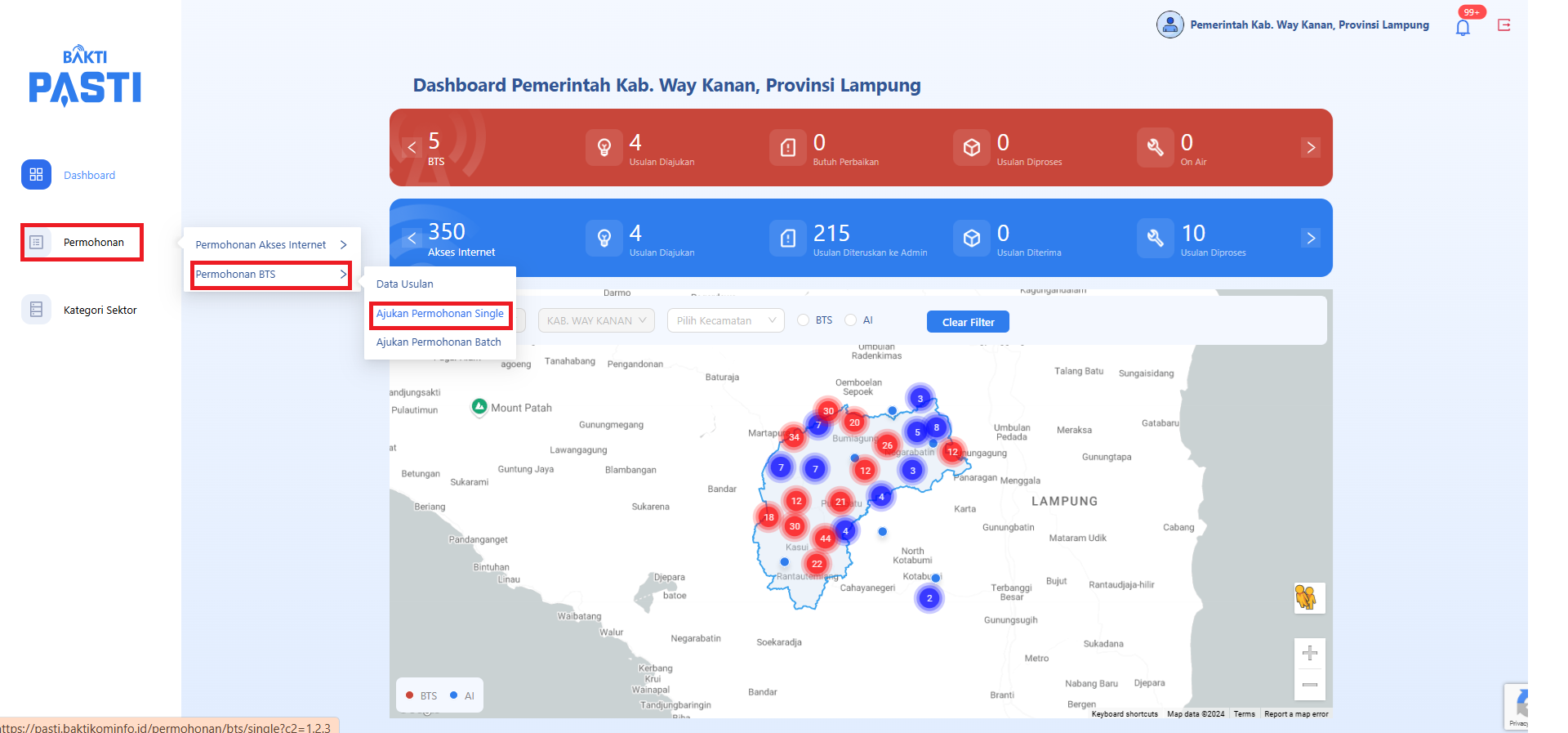This screenshot has height=733, width=1568.
Task: Choose Ajukan Permohonan Single menu item
Action: coord(440,314)
